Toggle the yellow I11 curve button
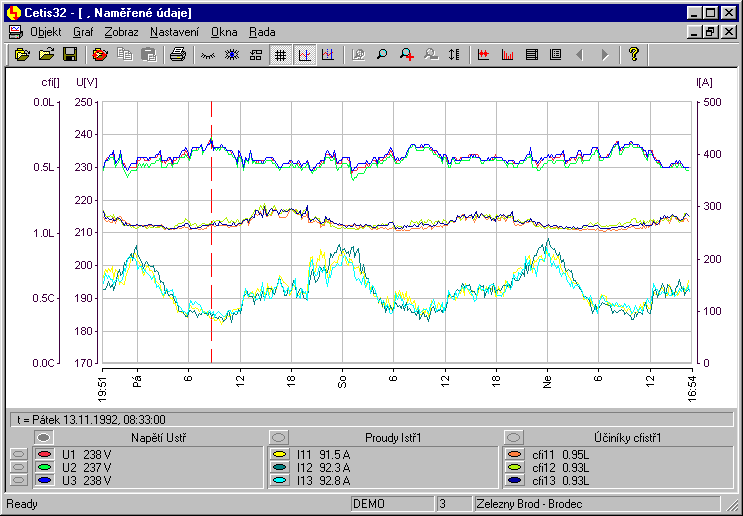Viewport: 743px width, 516px height. 280,454
